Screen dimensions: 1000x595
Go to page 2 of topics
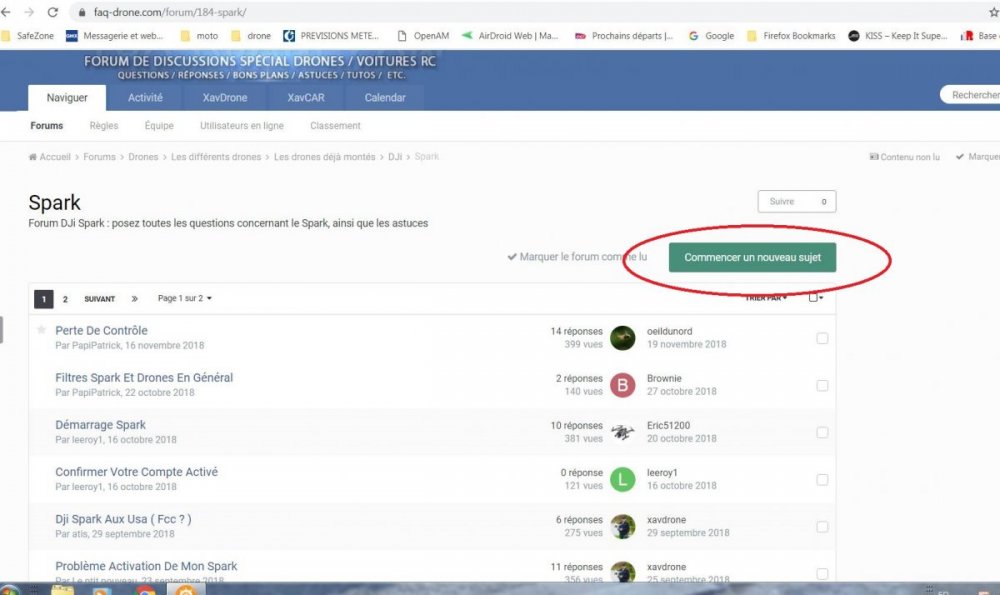(65, 298)
